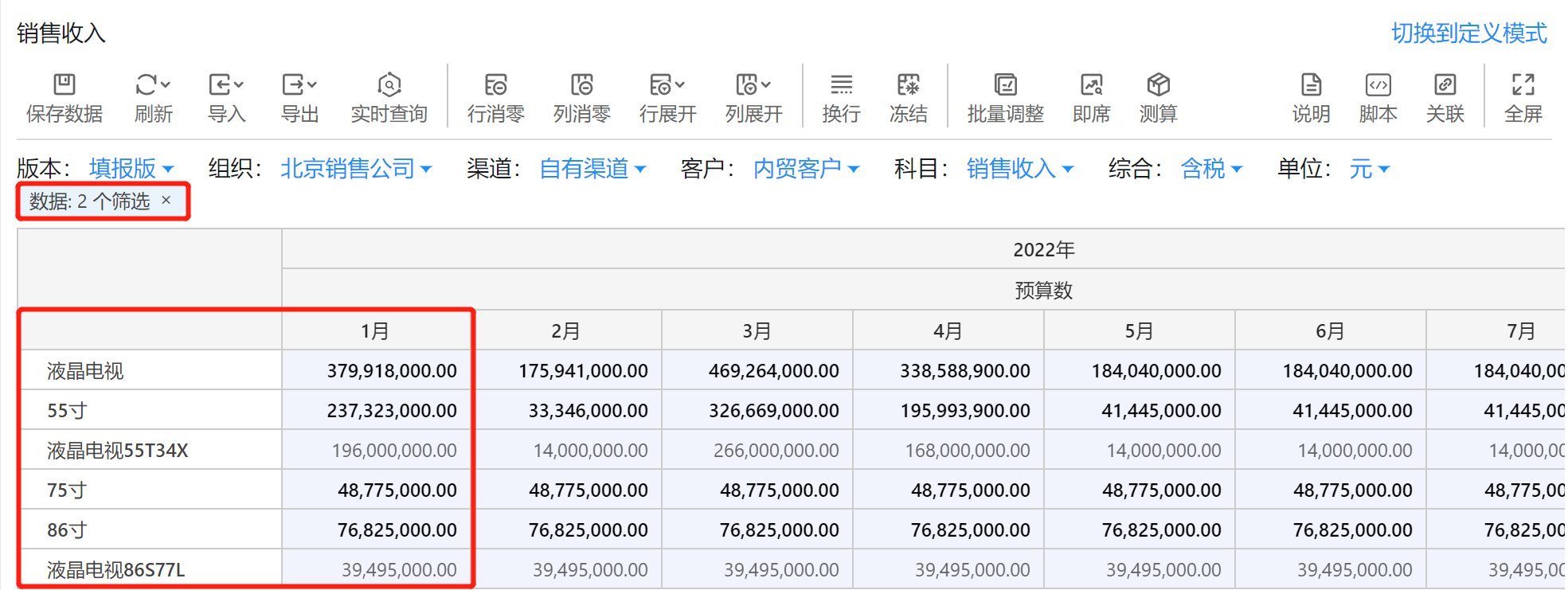The width and height of the screenshot is (1568, 590).
Task: Click the Column Zero-suppress (列消零) icon
Action: (581, 85)
